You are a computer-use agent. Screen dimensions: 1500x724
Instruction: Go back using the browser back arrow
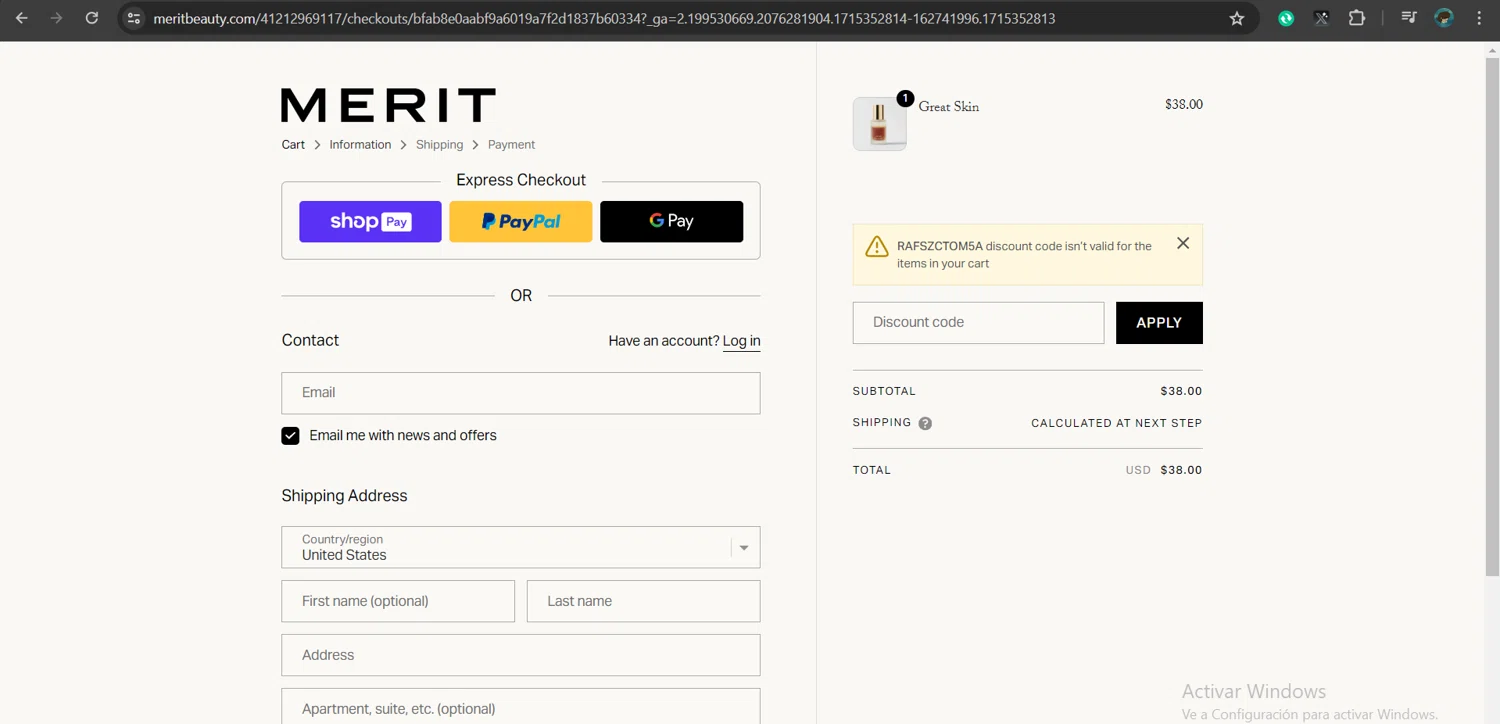click(22, 18)
